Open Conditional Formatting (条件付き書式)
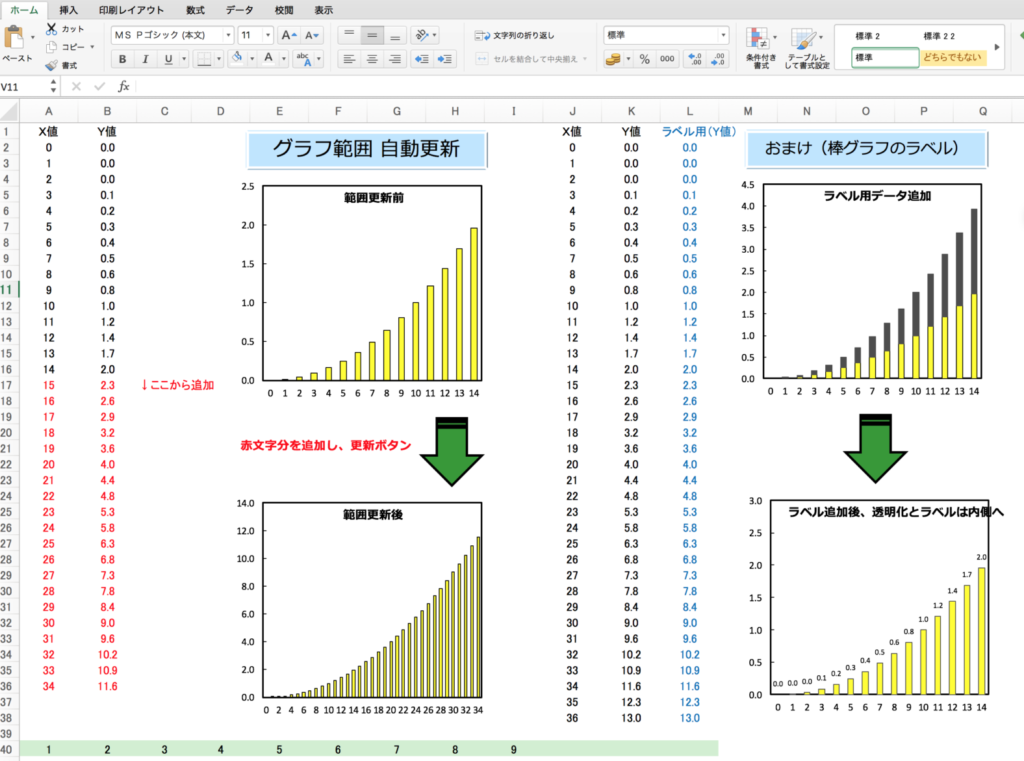This screenshot has height=761, width=1024. click(x=757, y=46)
